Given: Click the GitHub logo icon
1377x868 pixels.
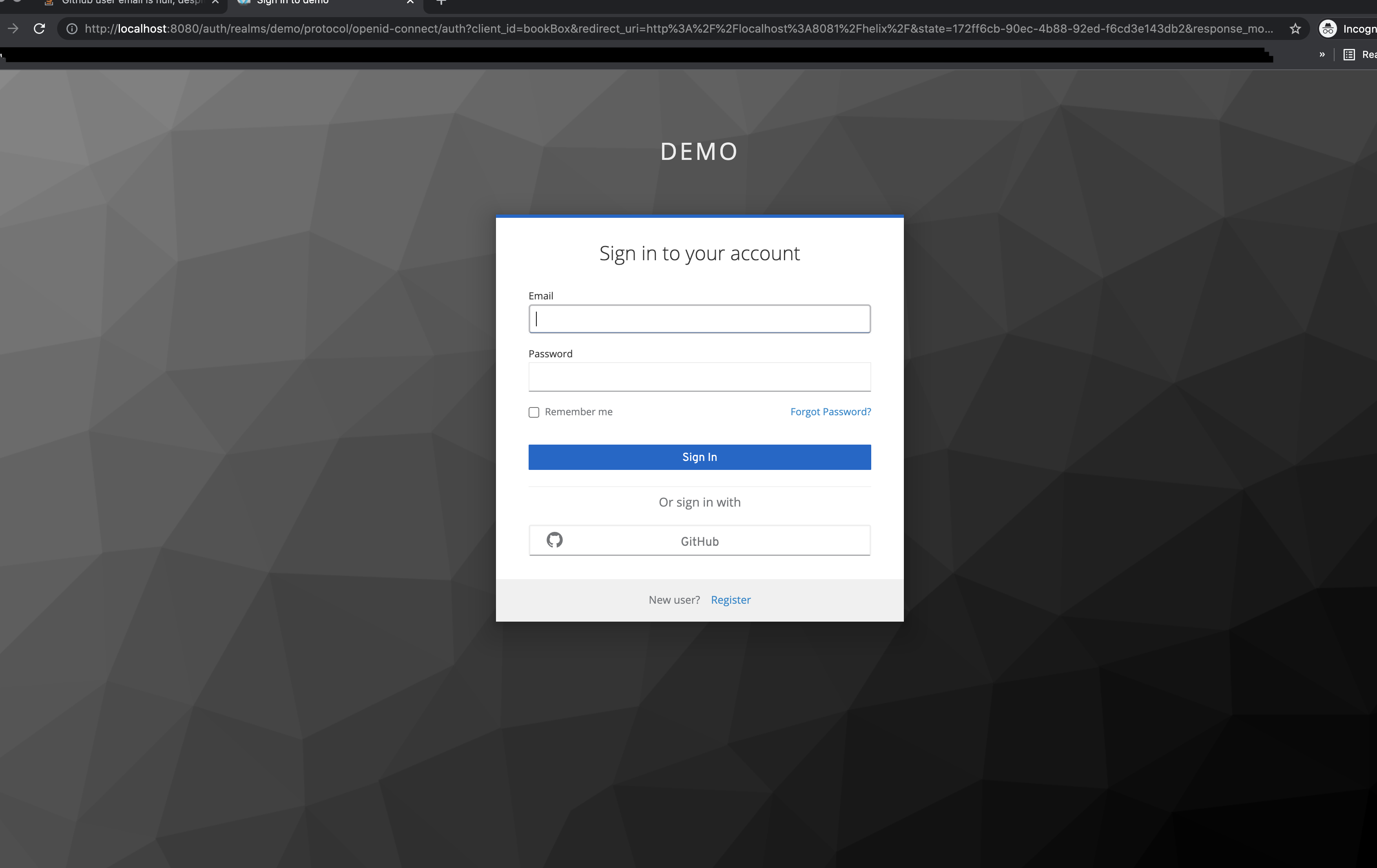Looking at the screenshot, I should tap(554, 540).
